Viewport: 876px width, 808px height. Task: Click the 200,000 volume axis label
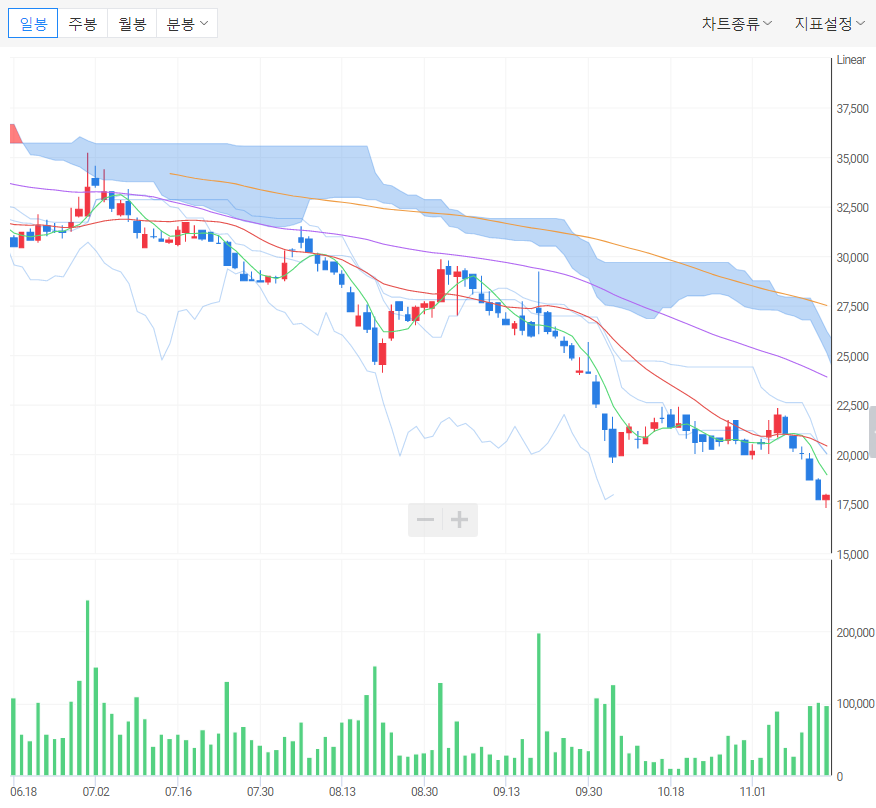click(855, 633)
